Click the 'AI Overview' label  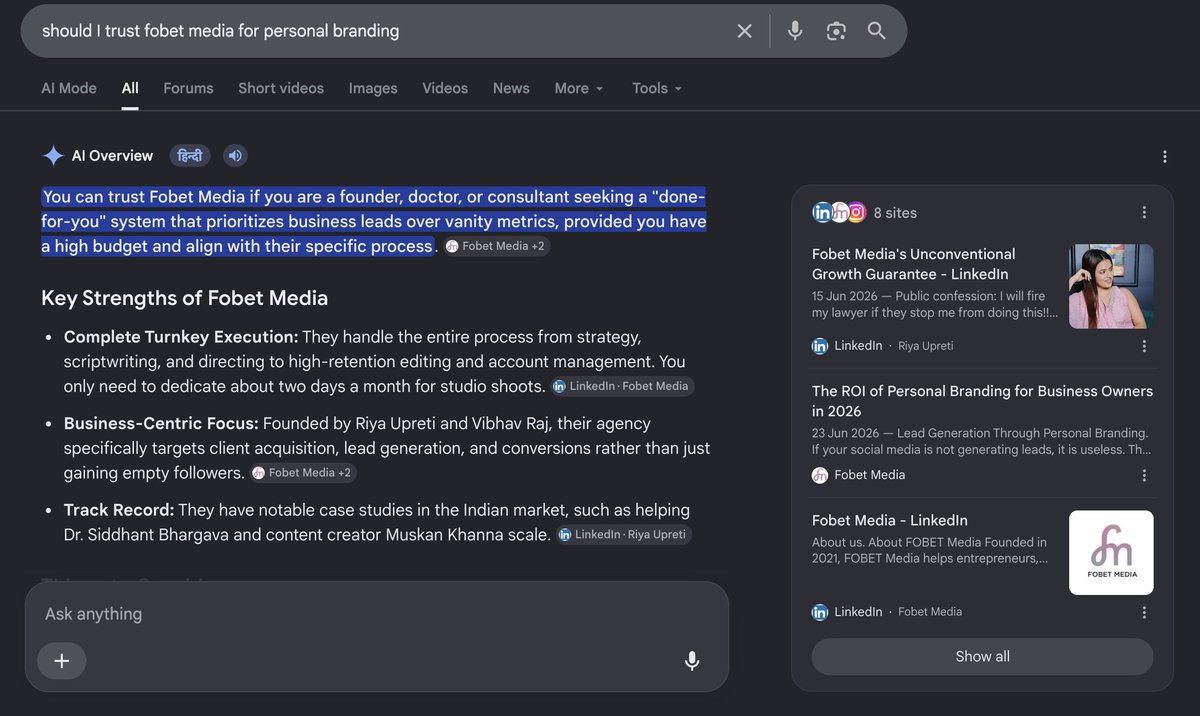[112, 156]
